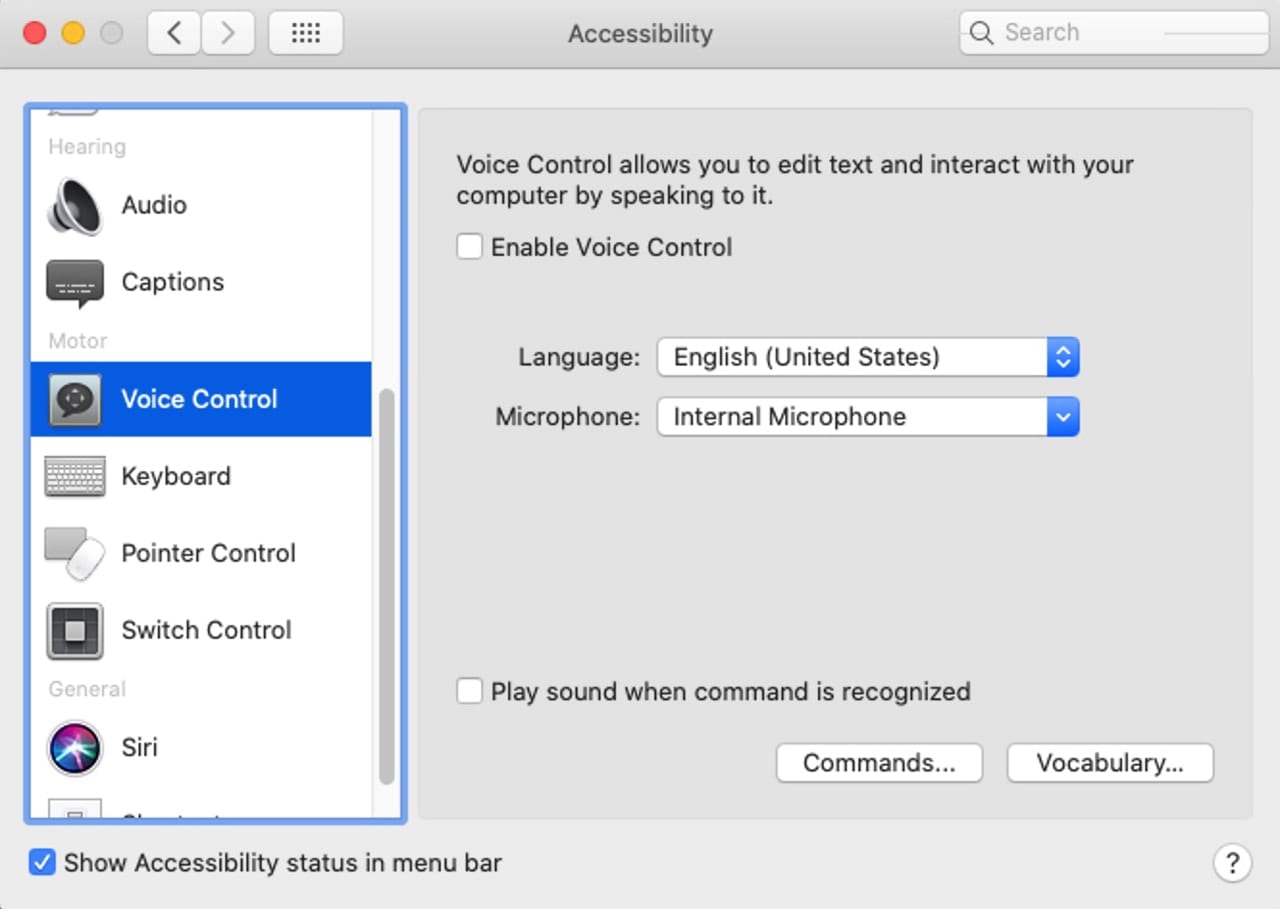Open the Microphone dropdown
The image size is (1280, 909).
click(867, 417)
